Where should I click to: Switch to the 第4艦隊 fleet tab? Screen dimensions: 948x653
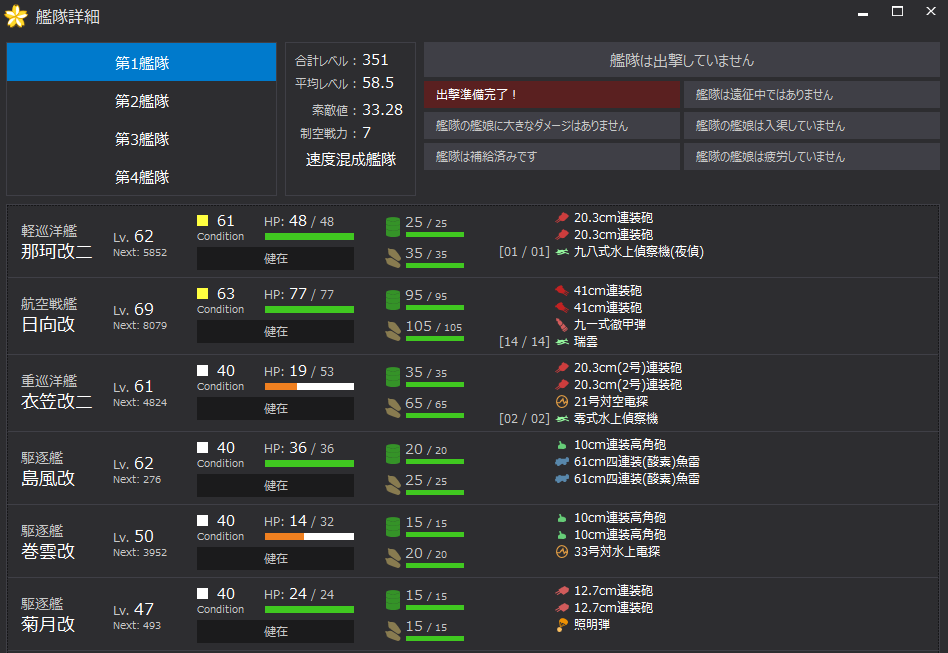click(x=141, y=177)
